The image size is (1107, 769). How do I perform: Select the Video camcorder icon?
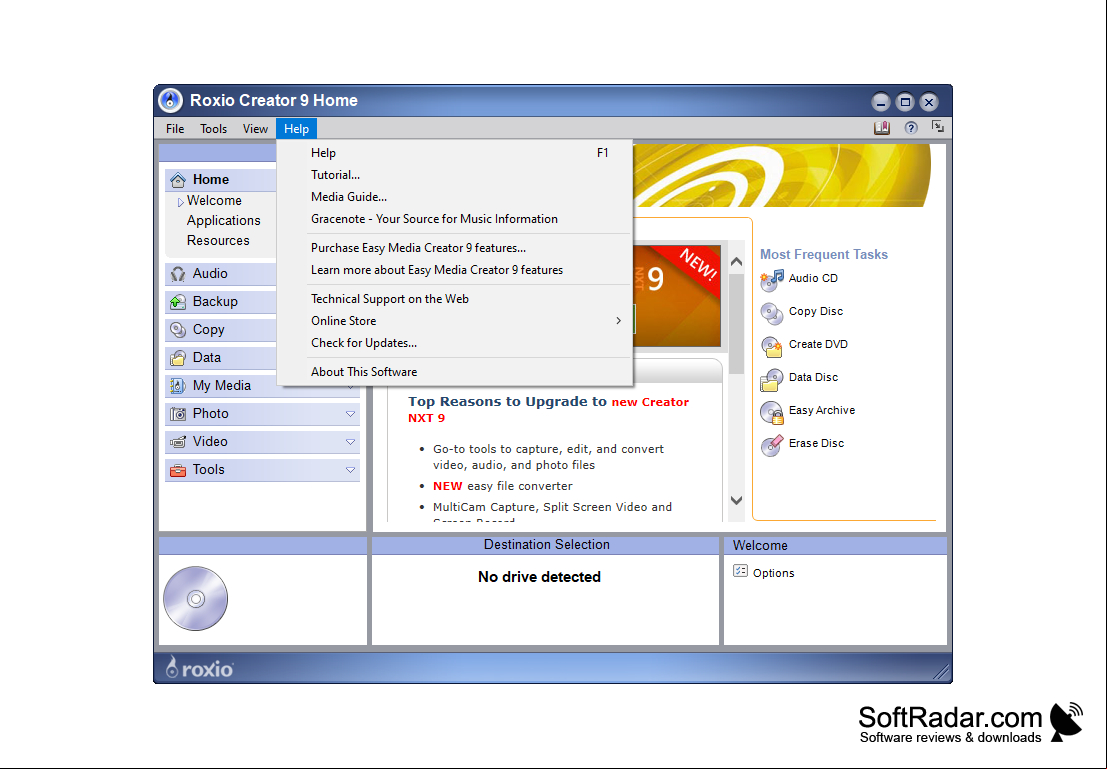click(178, 442)
